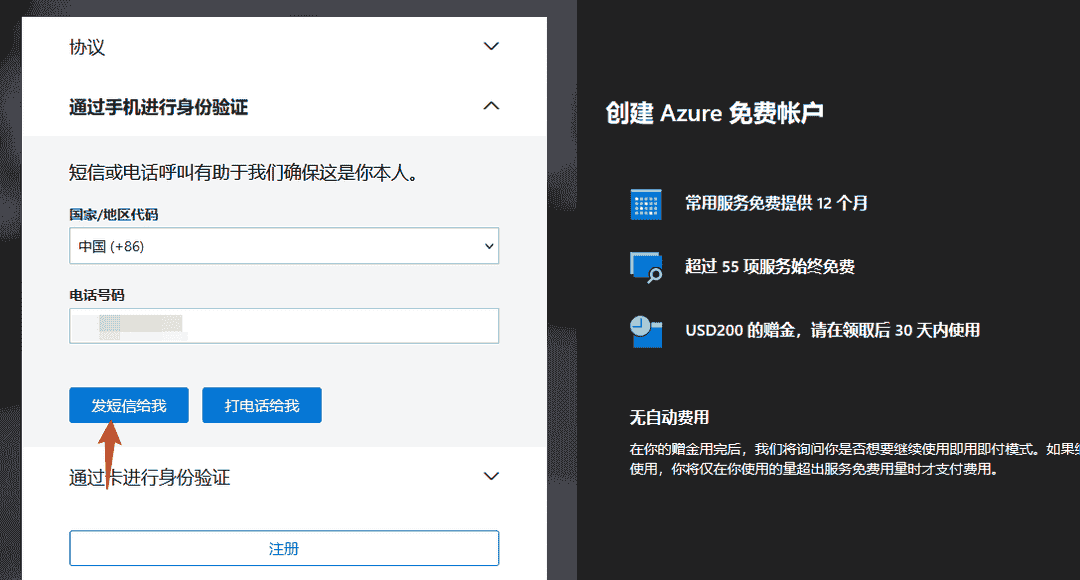Click the 超过 55 项服务始终免费 text
This screenshot has height=580, width=1080.
[769, 267]
